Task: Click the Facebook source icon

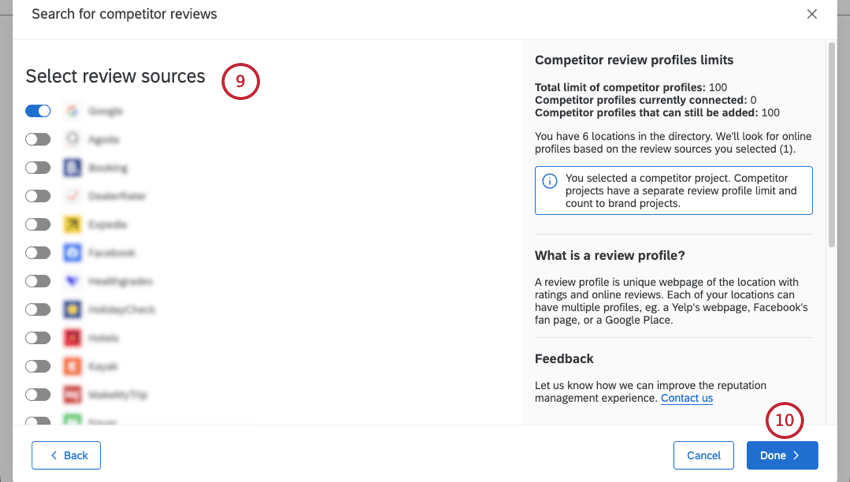Action: pyautogui.click(x=72, y=253)
